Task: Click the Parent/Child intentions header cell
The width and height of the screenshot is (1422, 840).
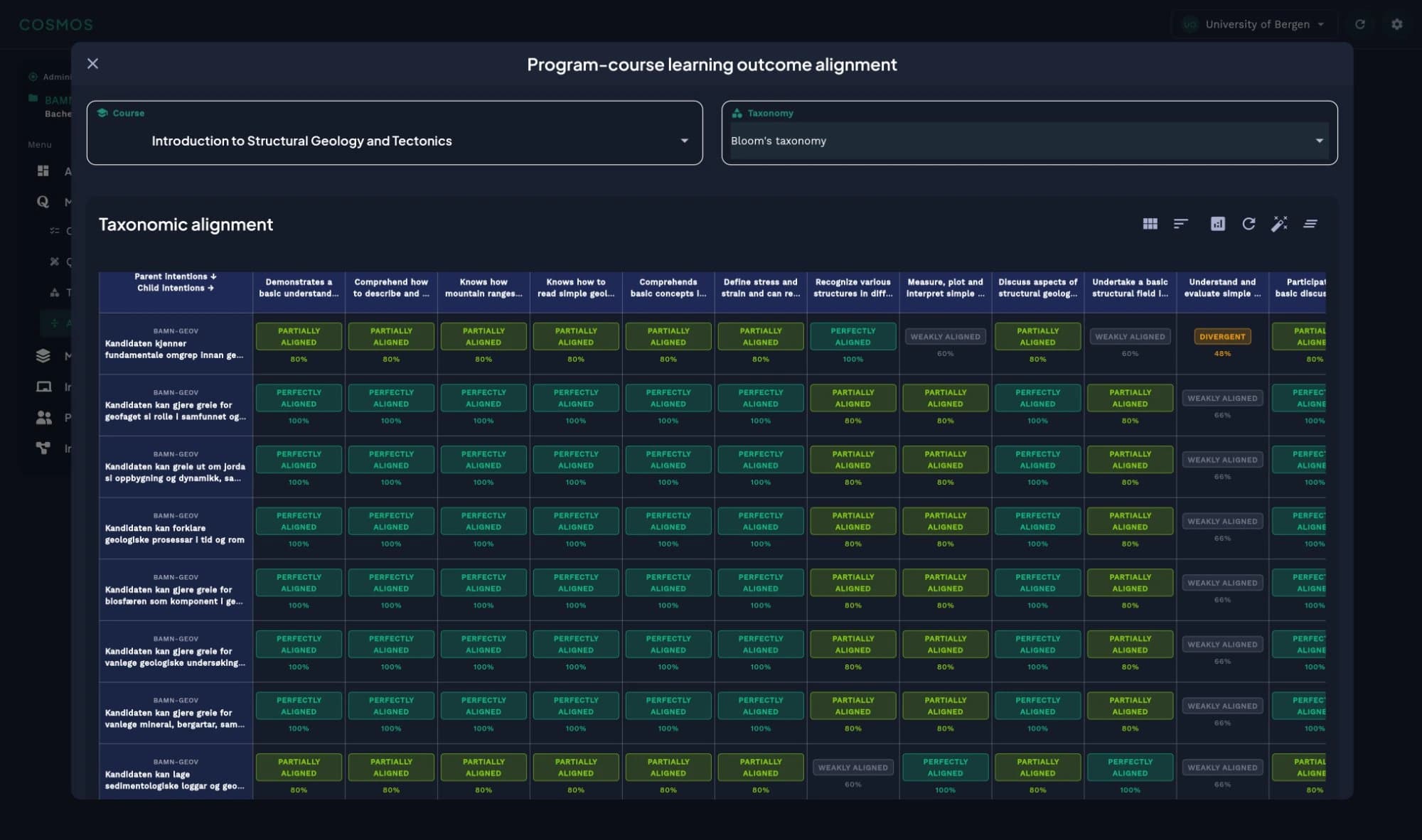Action: point(175,283)
